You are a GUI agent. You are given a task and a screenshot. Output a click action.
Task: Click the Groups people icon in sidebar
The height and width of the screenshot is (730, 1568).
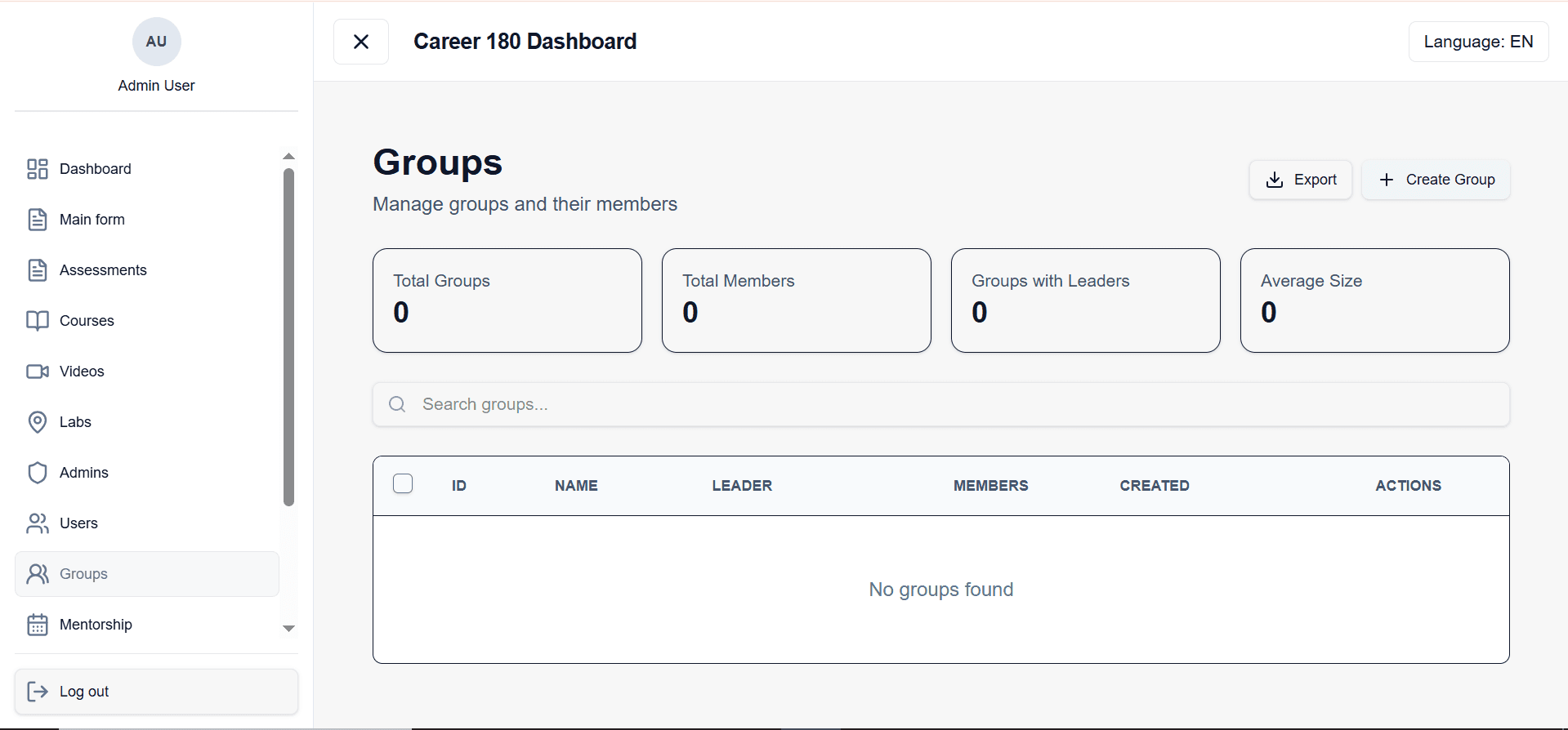click(38, 574)
